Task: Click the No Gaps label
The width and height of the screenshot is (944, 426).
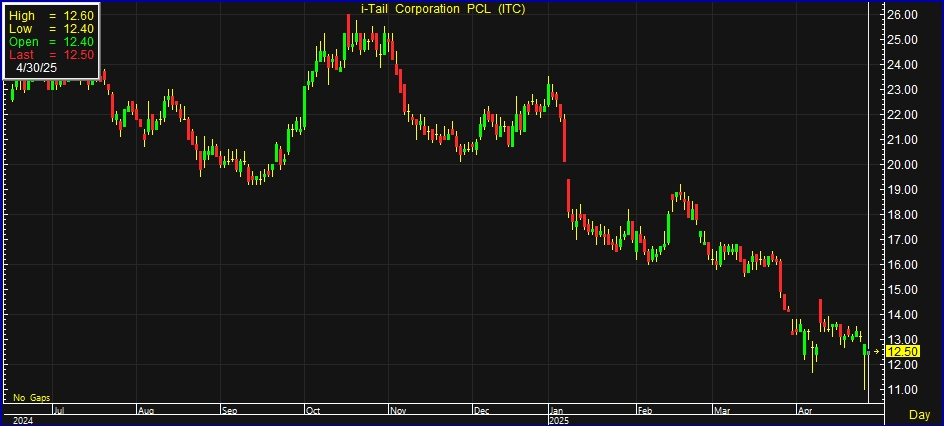Action: coord(32,398)
